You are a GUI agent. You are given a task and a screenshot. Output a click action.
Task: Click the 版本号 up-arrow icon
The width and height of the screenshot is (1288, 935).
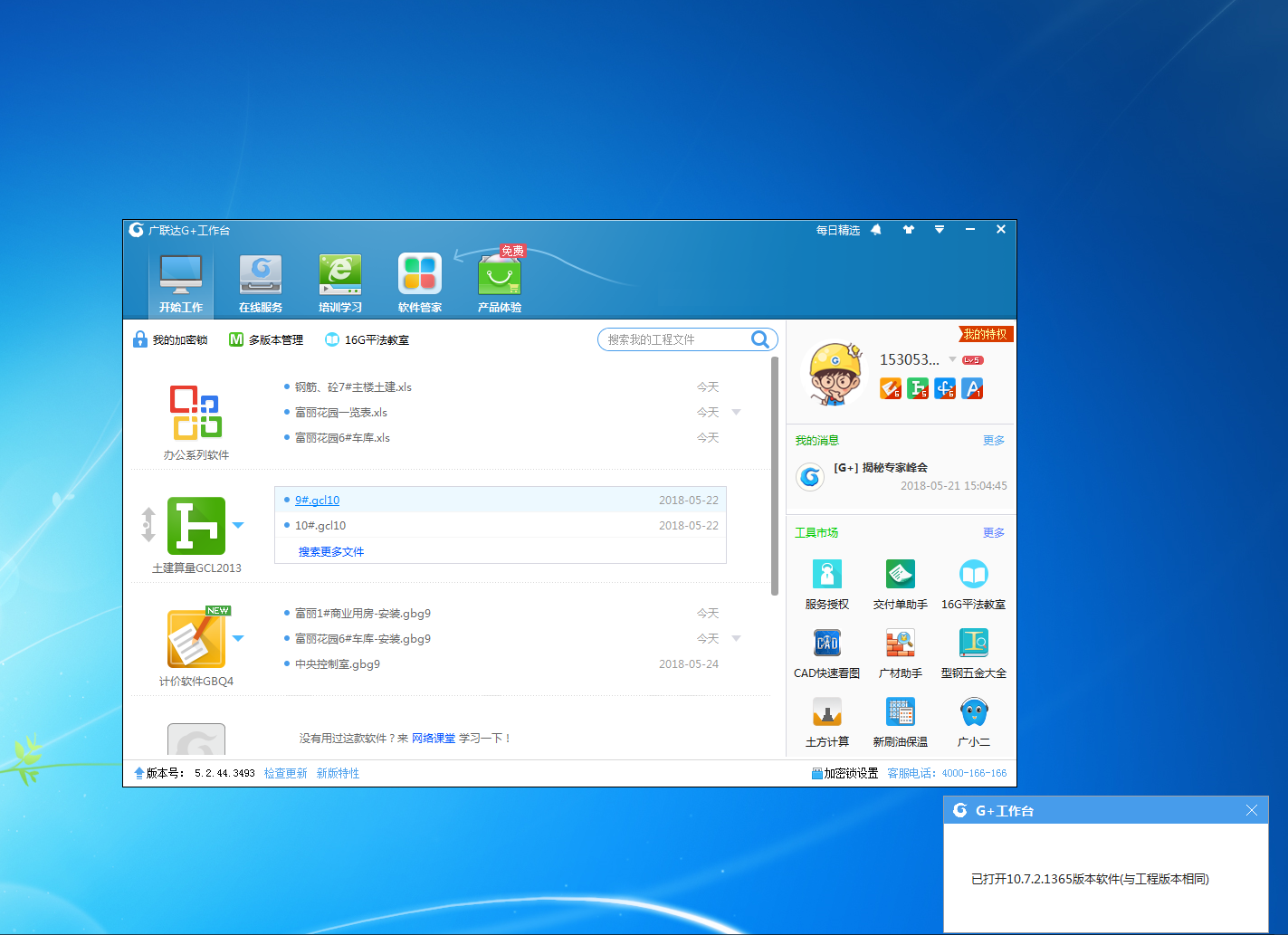[x=138, y=773]
